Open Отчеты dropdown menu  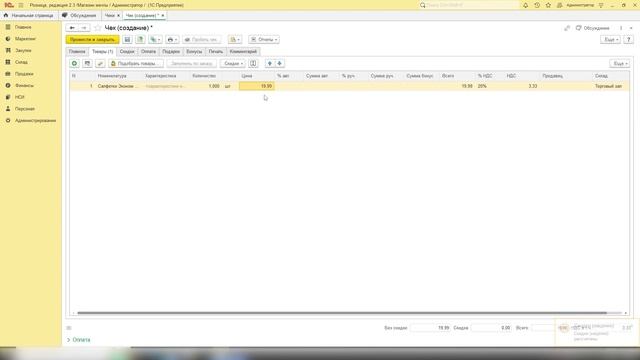click(264, 40)
